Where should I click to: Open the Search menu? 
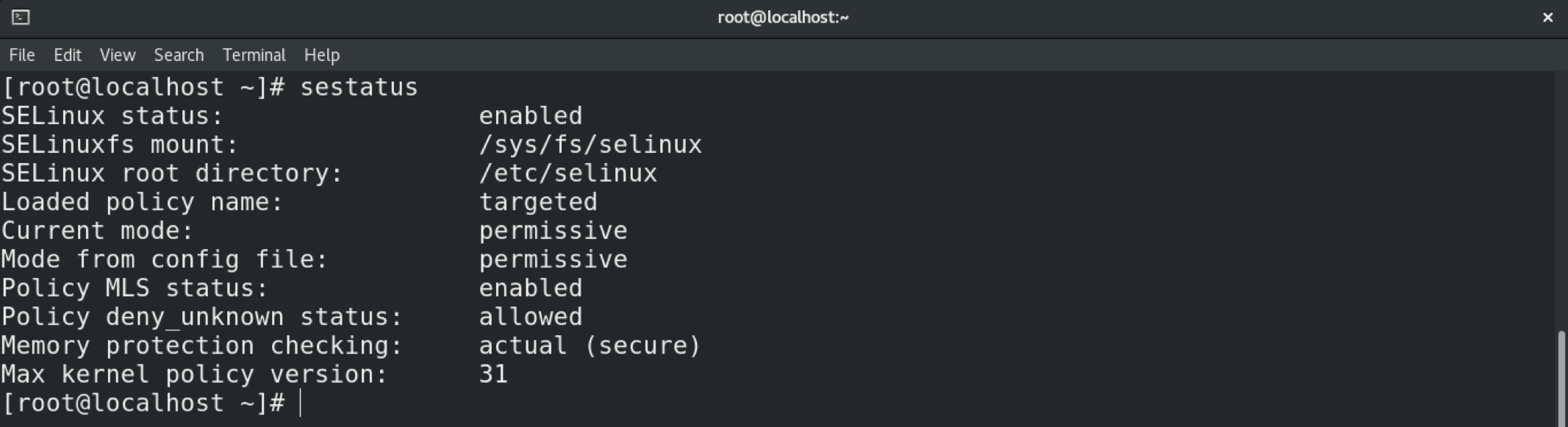(179, 55)
